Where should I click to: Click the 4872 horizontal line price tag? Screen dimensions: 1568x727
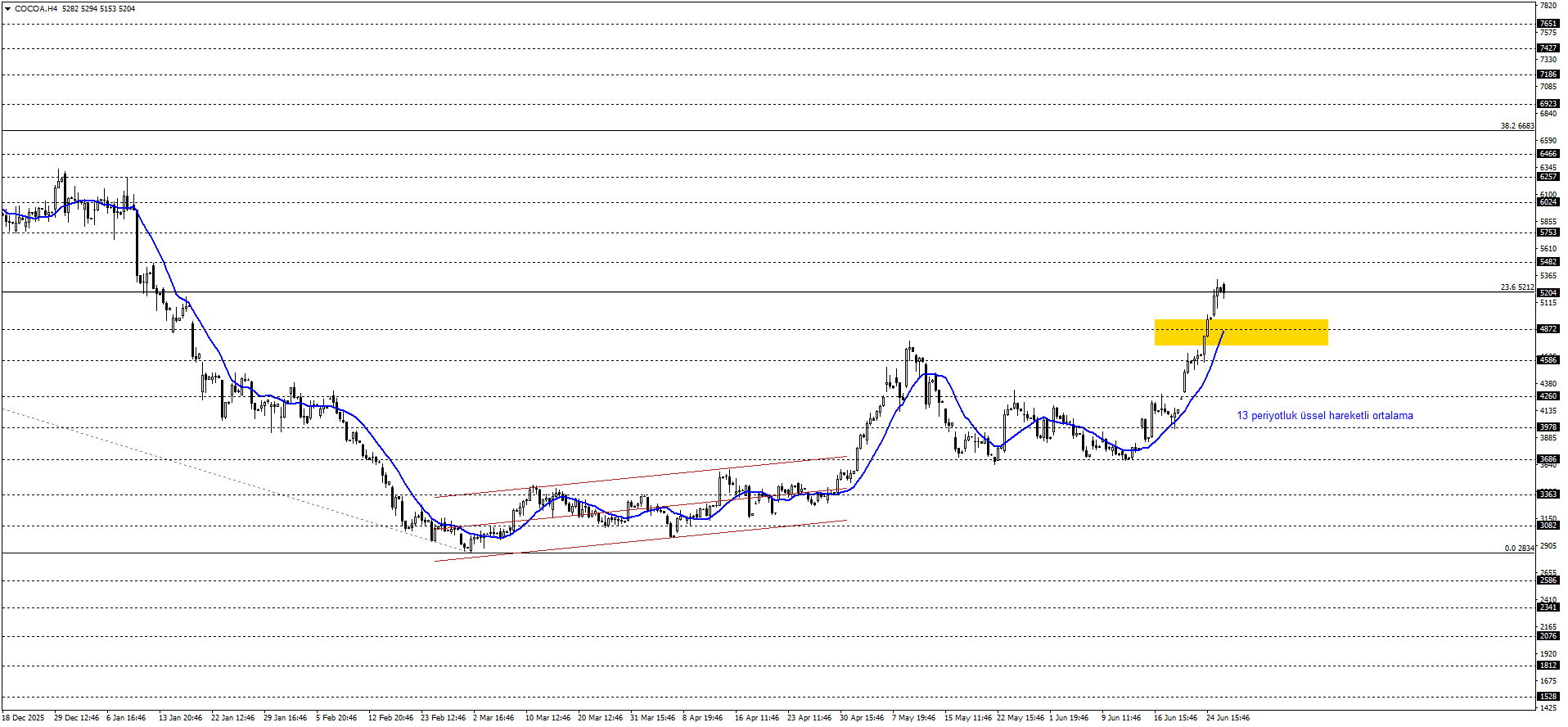(1548, 329)
